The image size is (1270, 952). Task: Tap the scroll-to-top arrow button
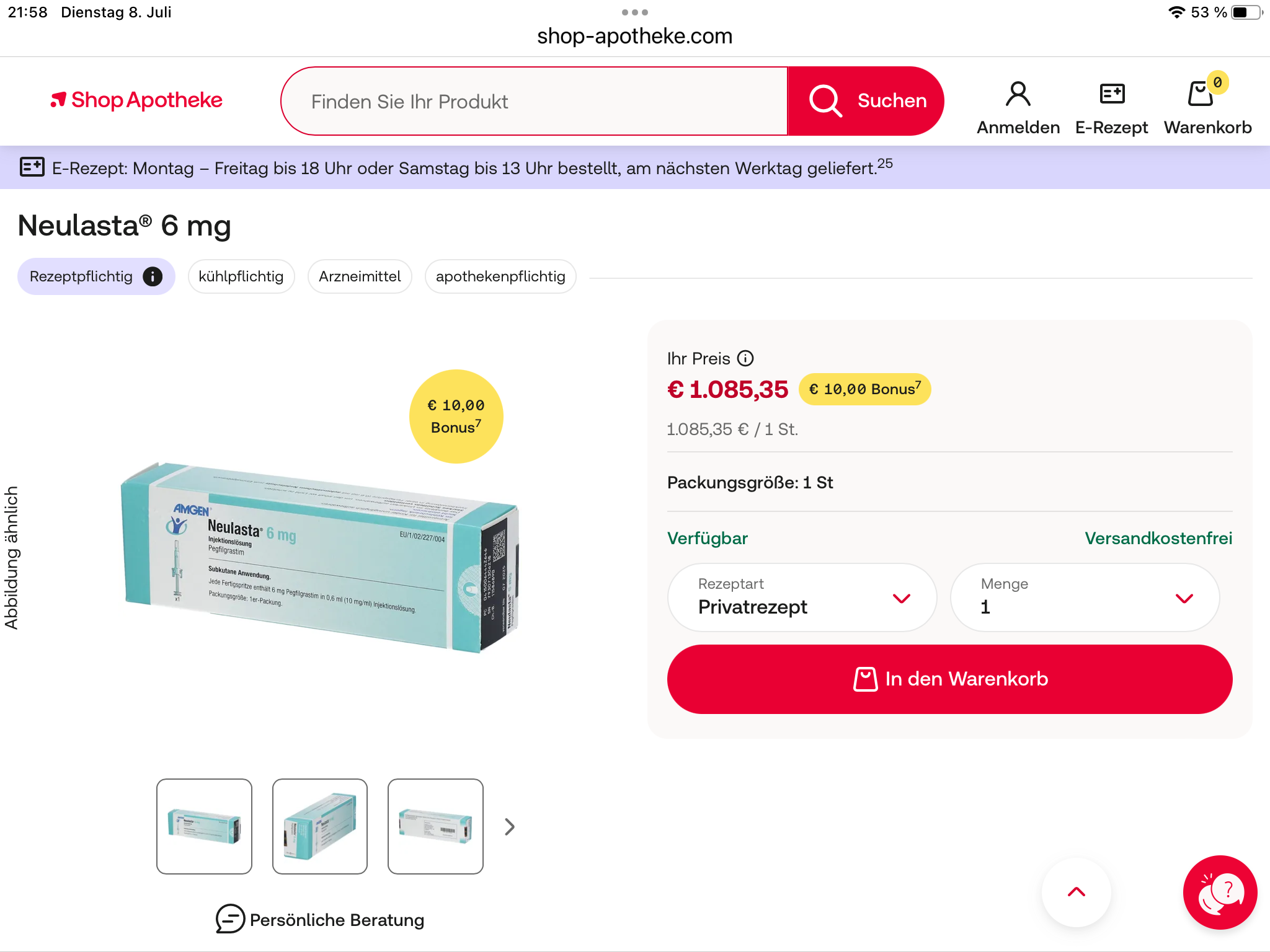pos(1076,892)
